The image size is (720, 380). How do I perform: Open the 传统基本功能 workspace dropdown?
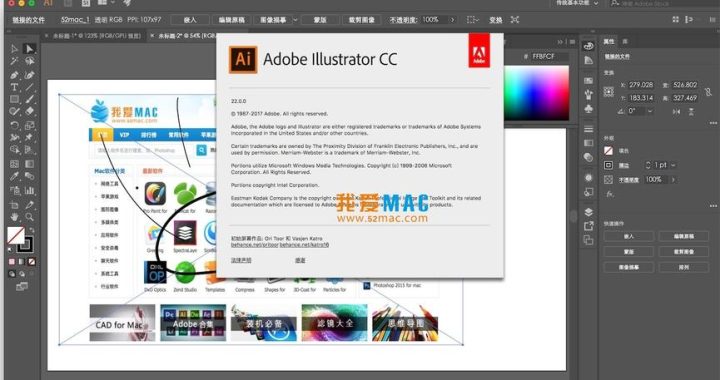click(x=577, y=3)
